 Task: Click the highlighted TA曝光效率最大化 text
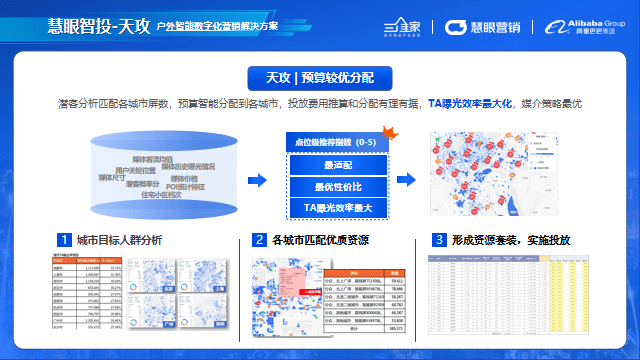[x=470, y=104]
